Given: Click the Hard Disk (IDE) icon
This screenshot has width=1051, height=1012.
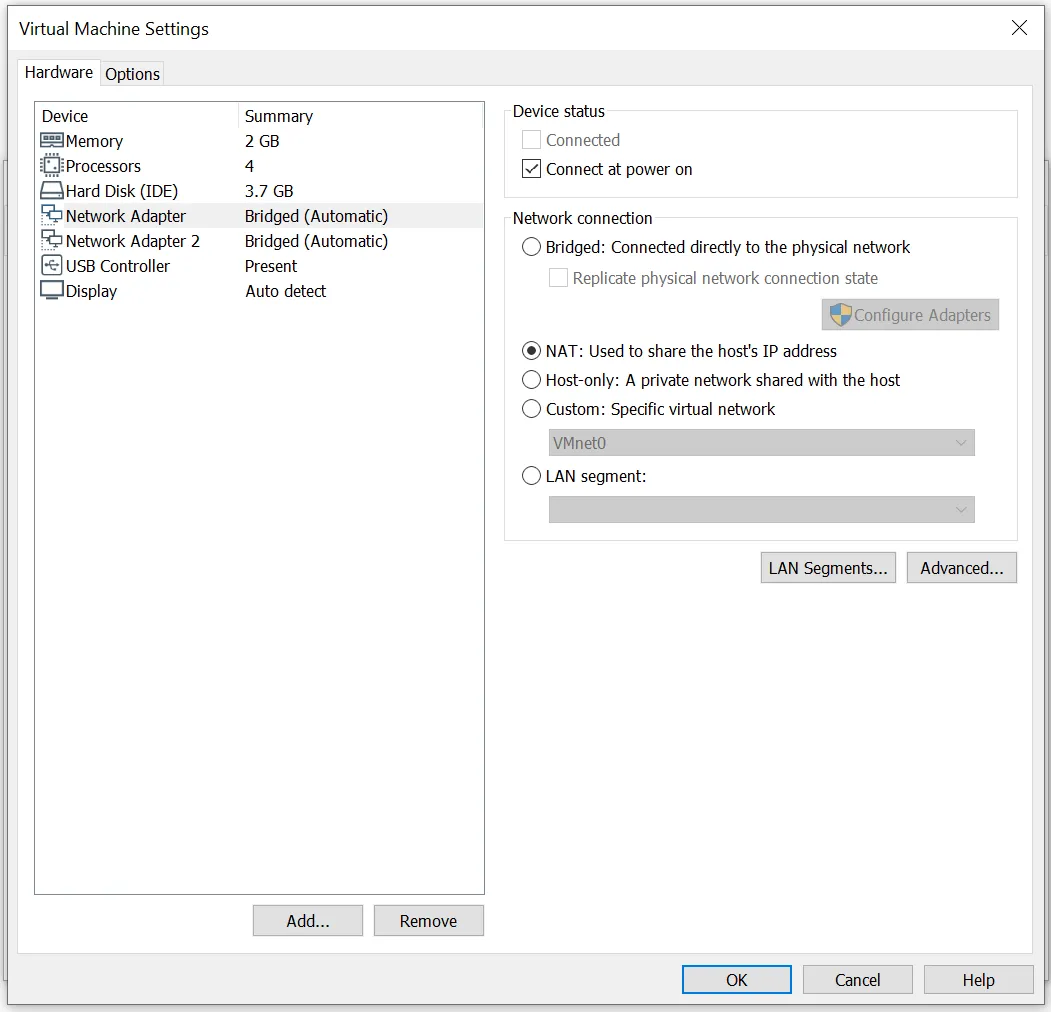Looking at the screenshot, I should [52, 191].
